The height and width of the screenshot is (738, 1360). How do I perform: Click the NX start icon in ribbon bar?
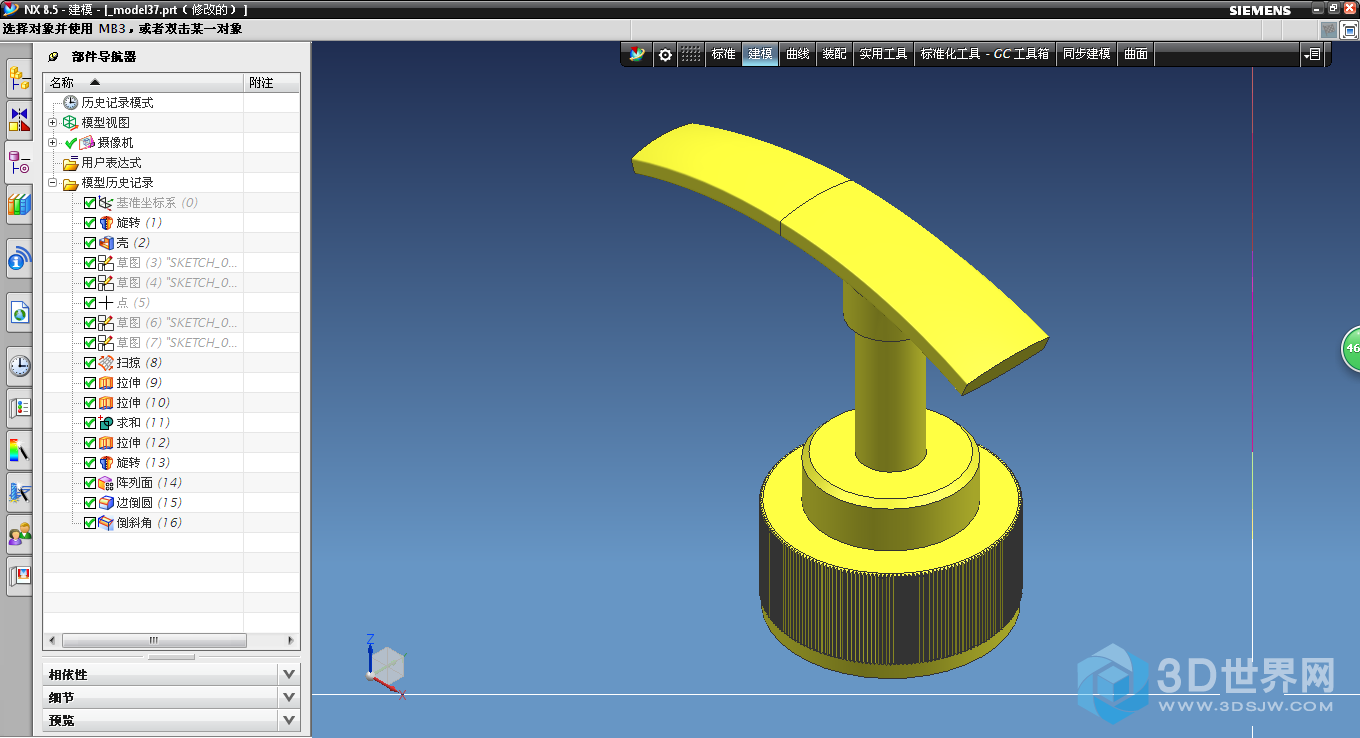coord(637,54)
